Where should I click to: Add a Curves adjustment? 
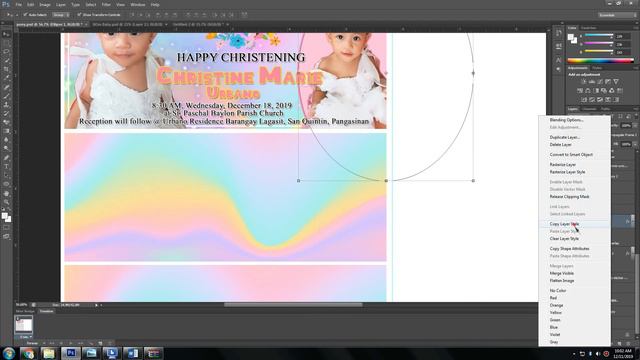(600, 82)
